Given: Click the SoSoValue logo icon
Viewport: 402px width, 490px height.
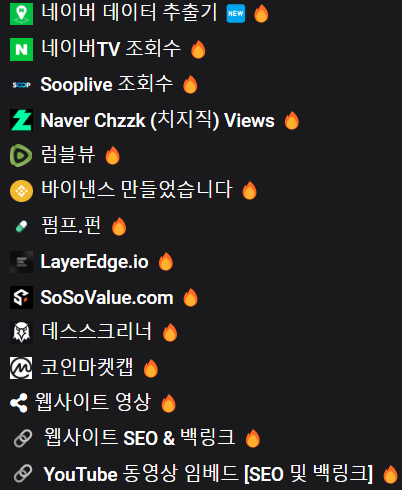Looking at the screenshot, I should coord(21,297).
